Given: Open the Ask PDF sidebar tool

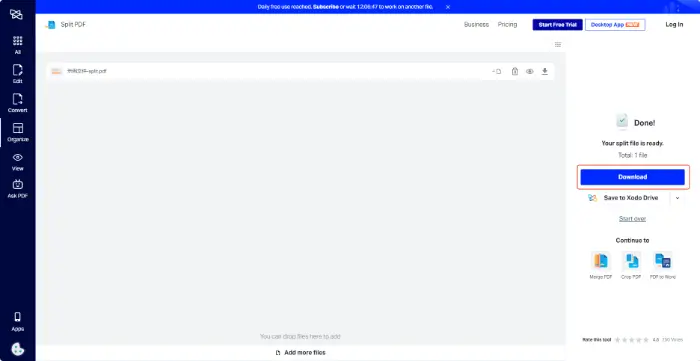Looking at the screenshot, I should coord(17,189).
